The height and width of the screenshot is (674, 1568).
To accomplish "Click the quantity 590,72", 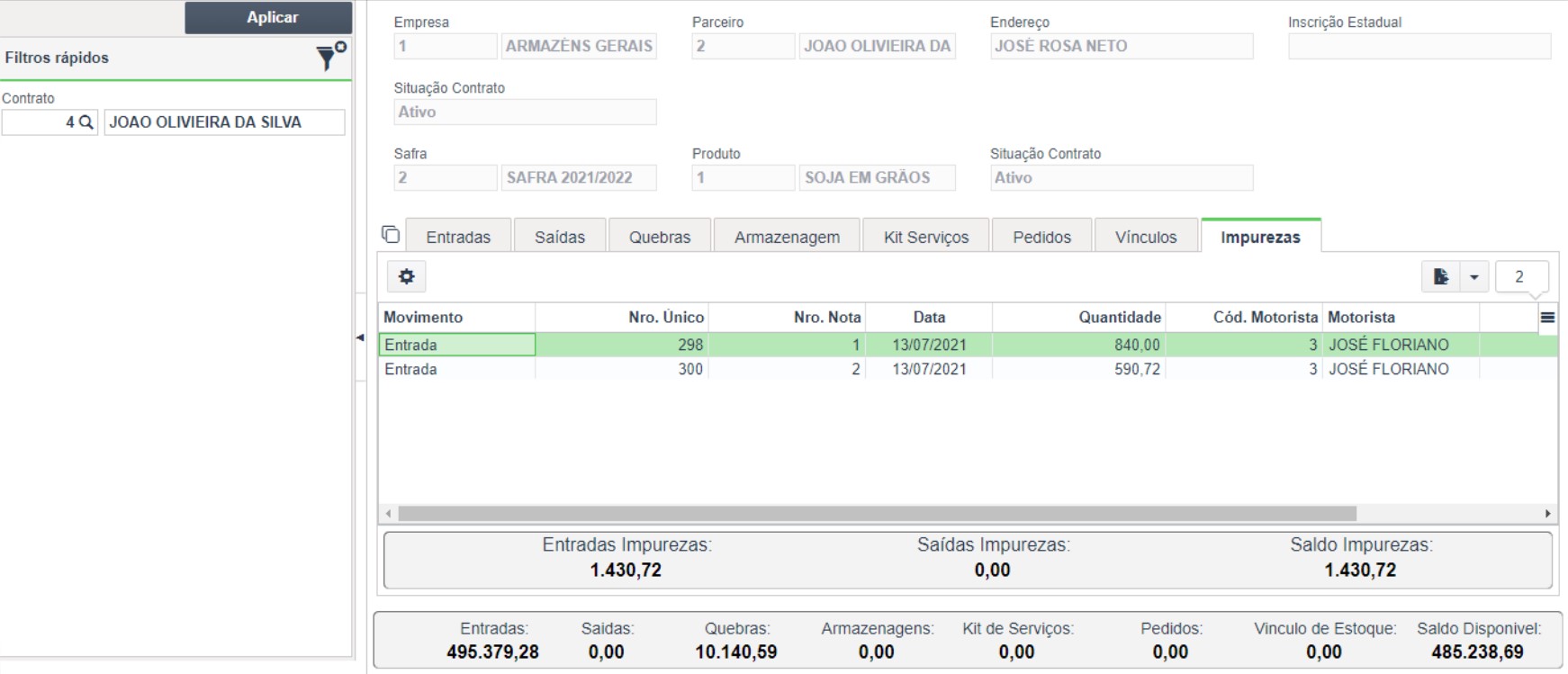I will 1137,369.
